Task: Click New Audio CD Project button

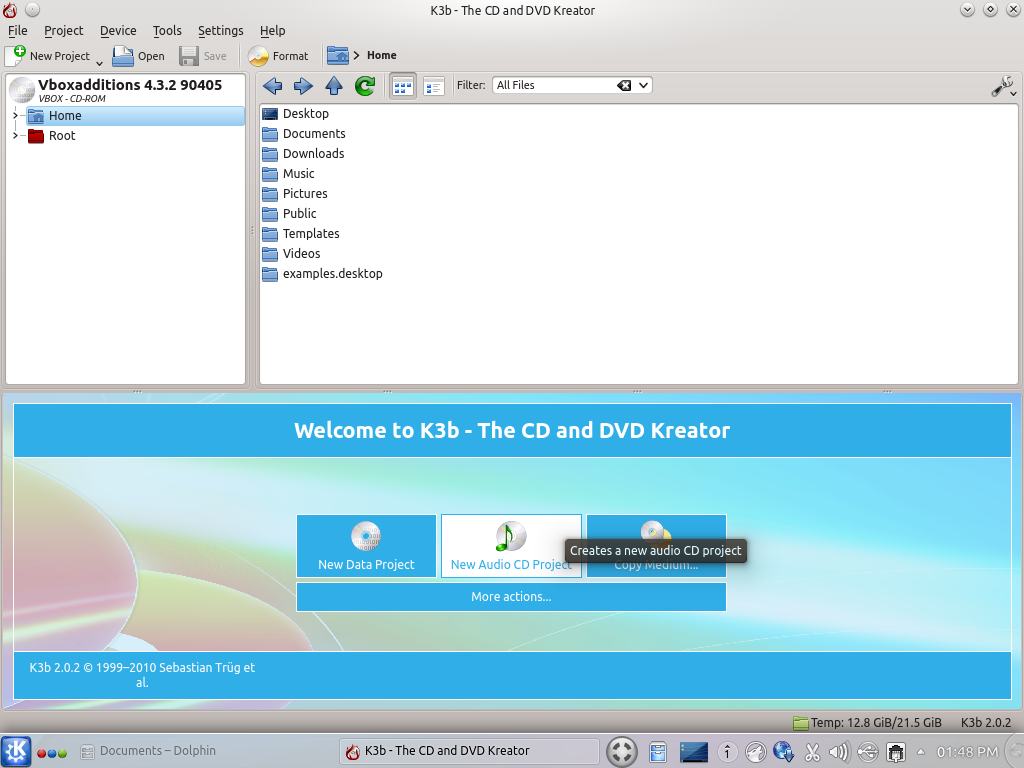Action: [x=511, y=546]
